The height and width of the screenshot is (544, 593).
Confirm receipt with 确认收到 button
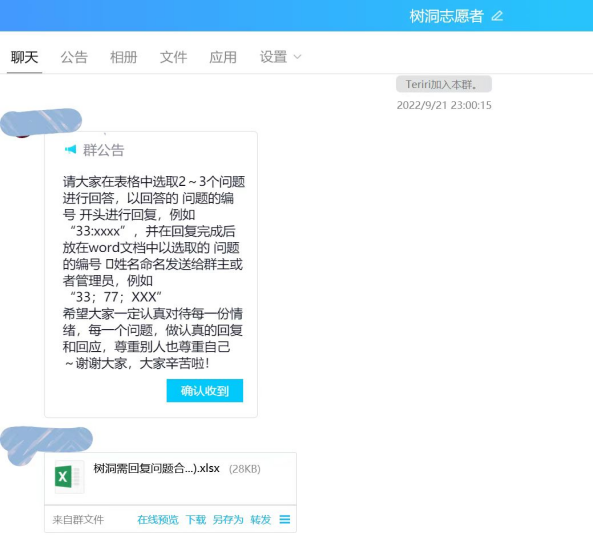[205, 390]
